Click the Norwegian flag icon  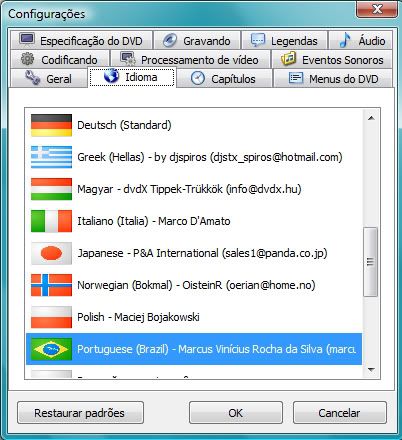tap(51, 285)
